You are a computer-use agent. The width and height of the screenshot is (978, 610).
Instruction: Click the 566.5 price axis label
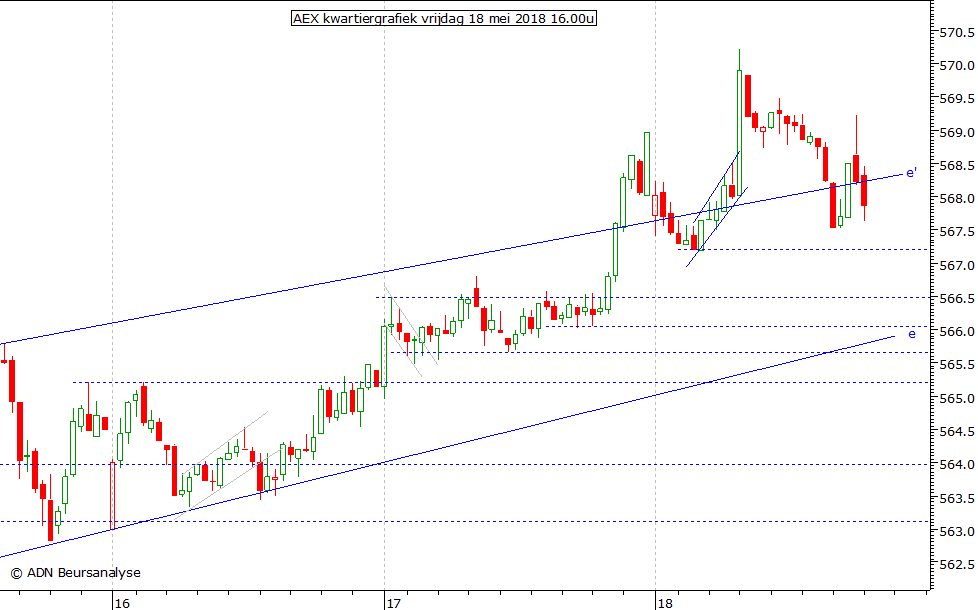(x=957, y=299)
